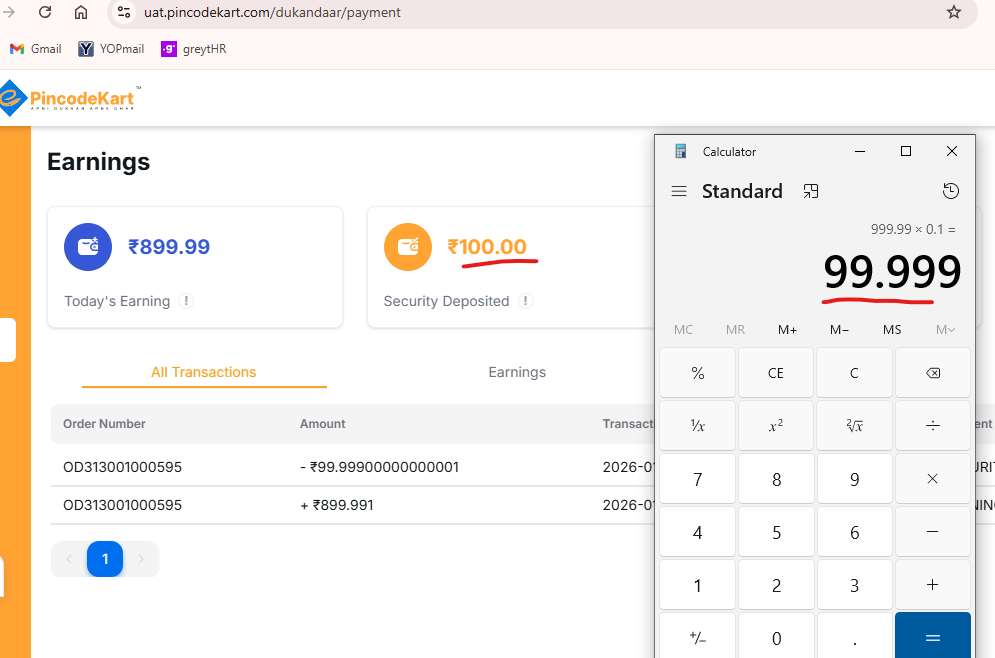Viewport: 995px width, 658px height.
Task: Click the calculator History icon
Action: 951,191
